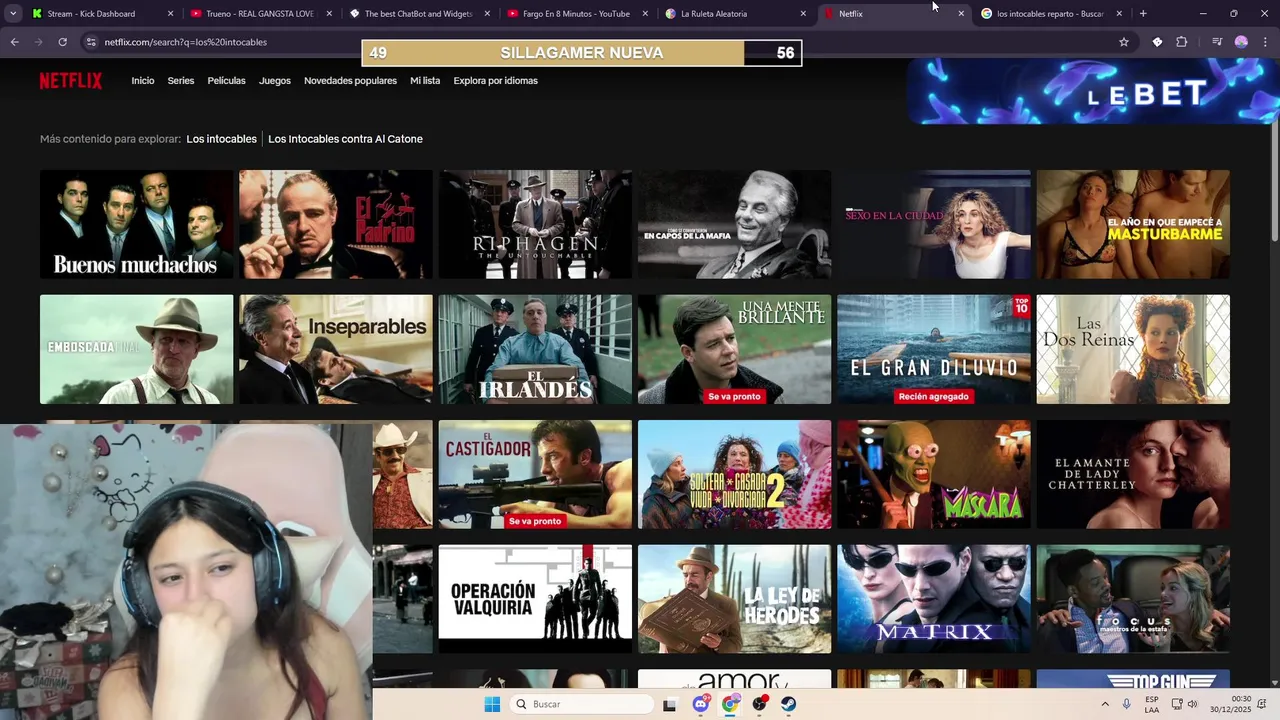
Task: View site information icon in the address bar
Action: (x=91, y=42)
